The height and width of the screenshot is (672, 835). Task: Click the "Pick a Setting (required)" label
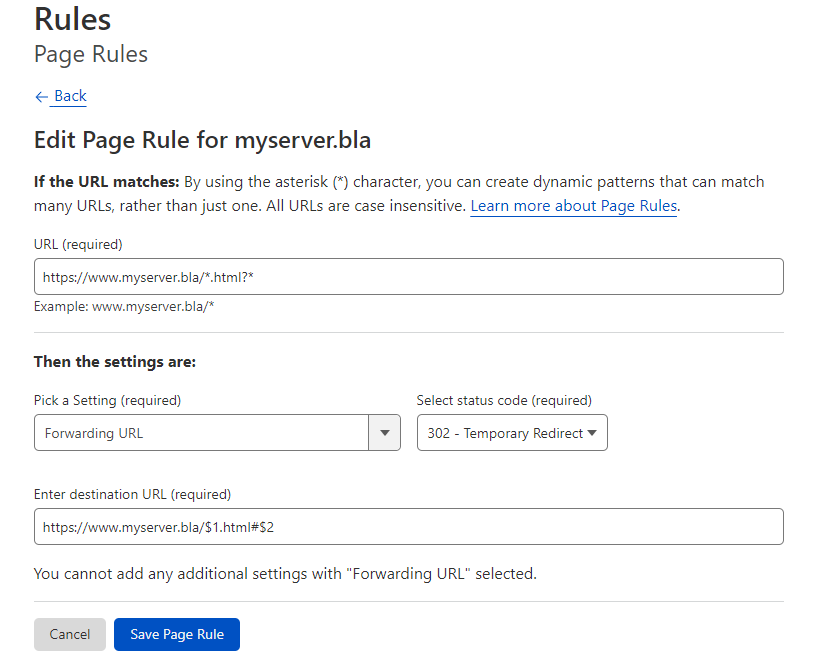click(107, 400)
